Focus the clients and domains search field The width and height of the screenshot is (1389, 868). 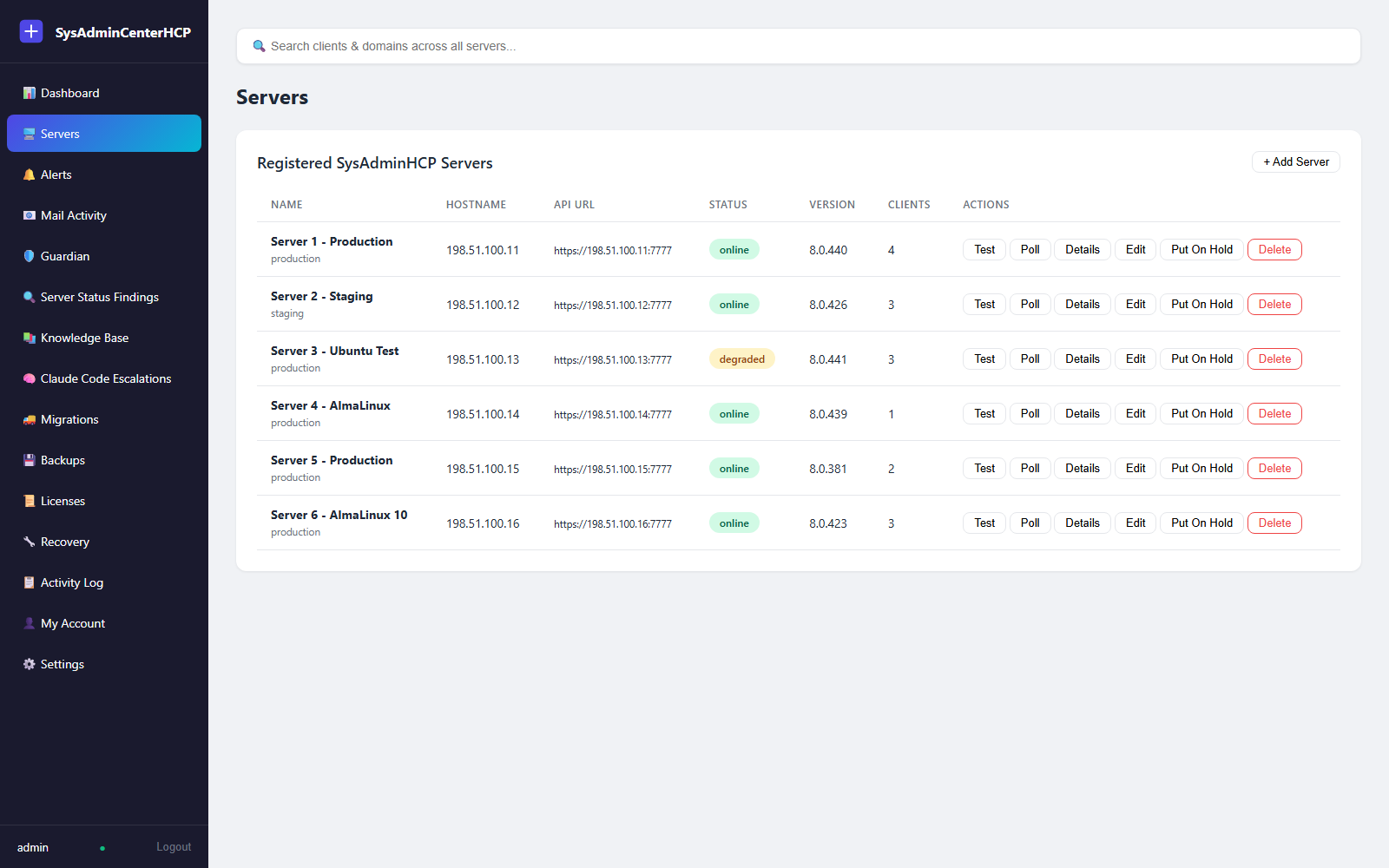coord(799,46)
